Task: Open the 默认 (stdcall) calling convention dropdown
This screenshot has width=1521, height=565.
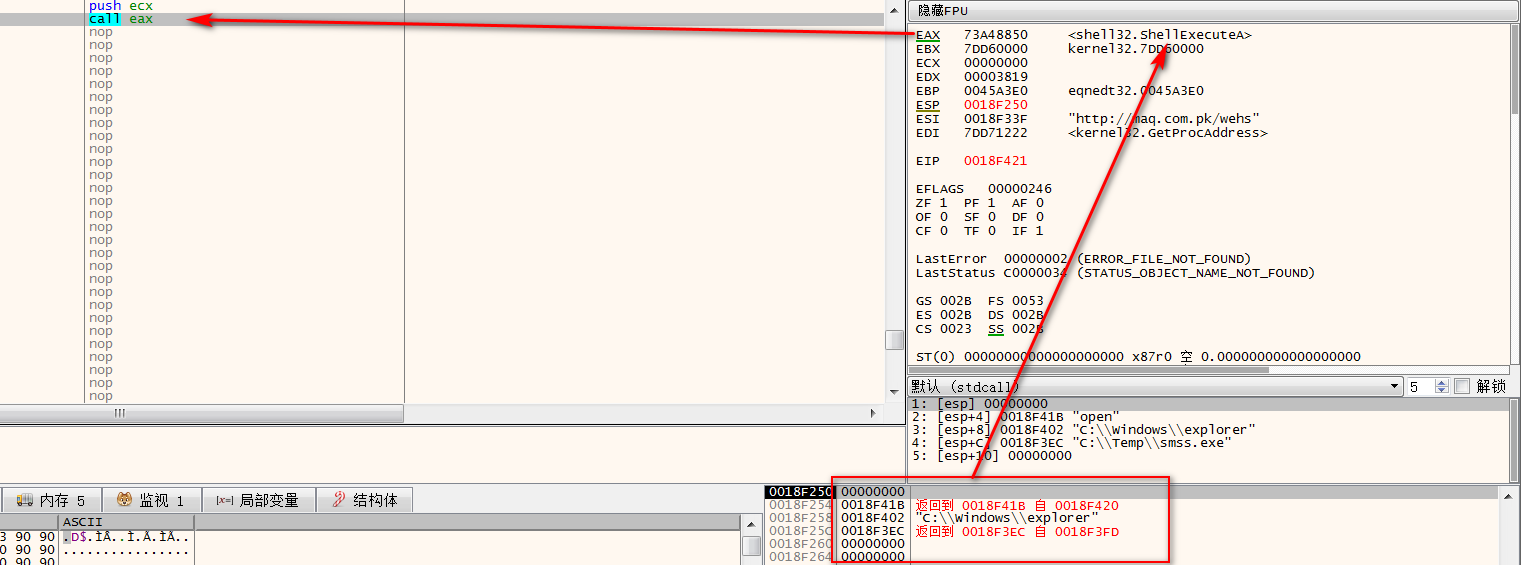Action: coord(1155,386)
